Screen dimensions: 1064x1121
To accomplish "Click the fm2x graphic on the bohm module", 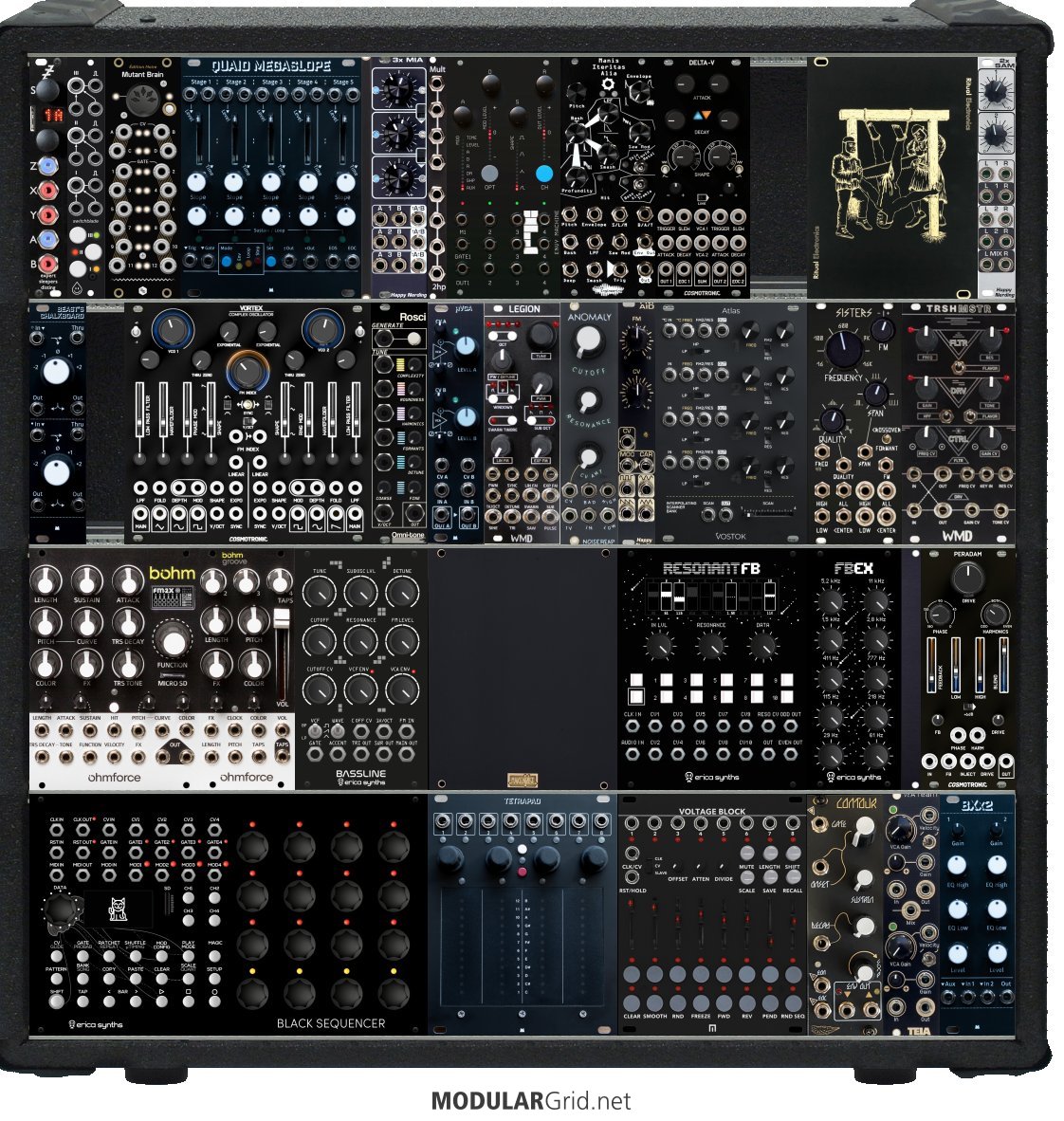I will 173,597.
